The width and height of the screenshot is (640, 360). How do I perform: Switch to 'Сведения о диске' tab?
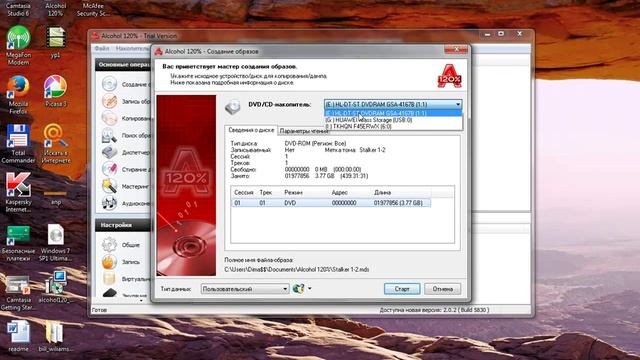point(251,130)
